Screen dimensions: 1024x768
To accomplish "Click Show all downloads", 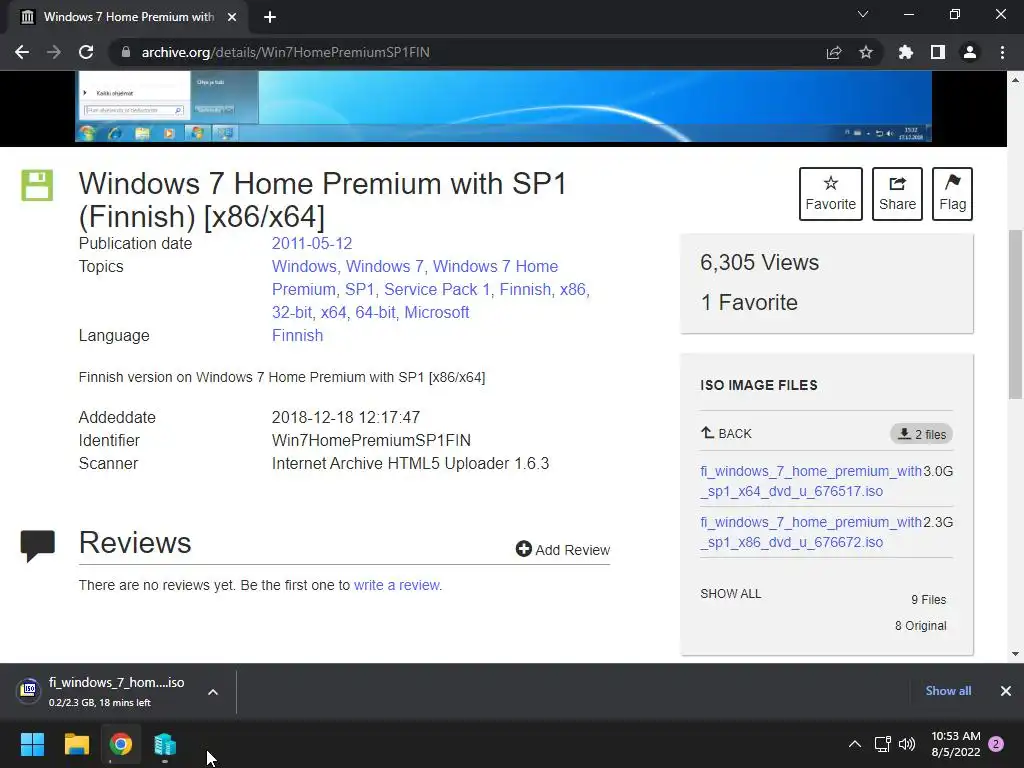I will (948, 691).
